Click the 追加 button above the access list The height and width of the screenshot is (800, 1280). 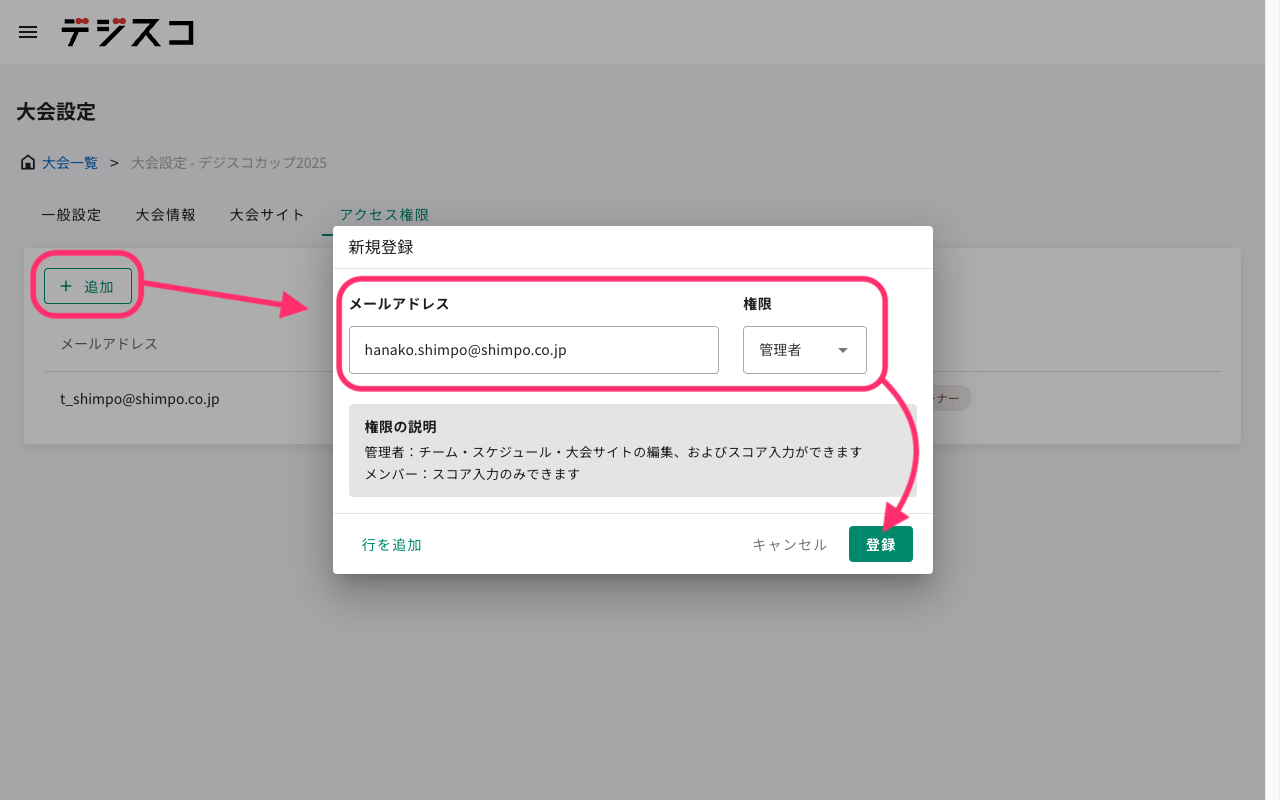87,286
